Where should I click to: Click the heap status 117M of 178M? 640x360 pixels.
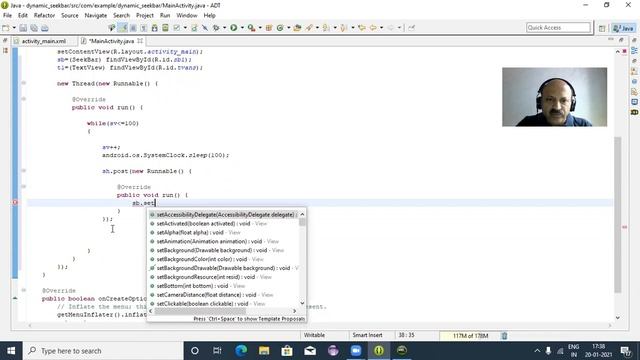click(x=470, y=336)
